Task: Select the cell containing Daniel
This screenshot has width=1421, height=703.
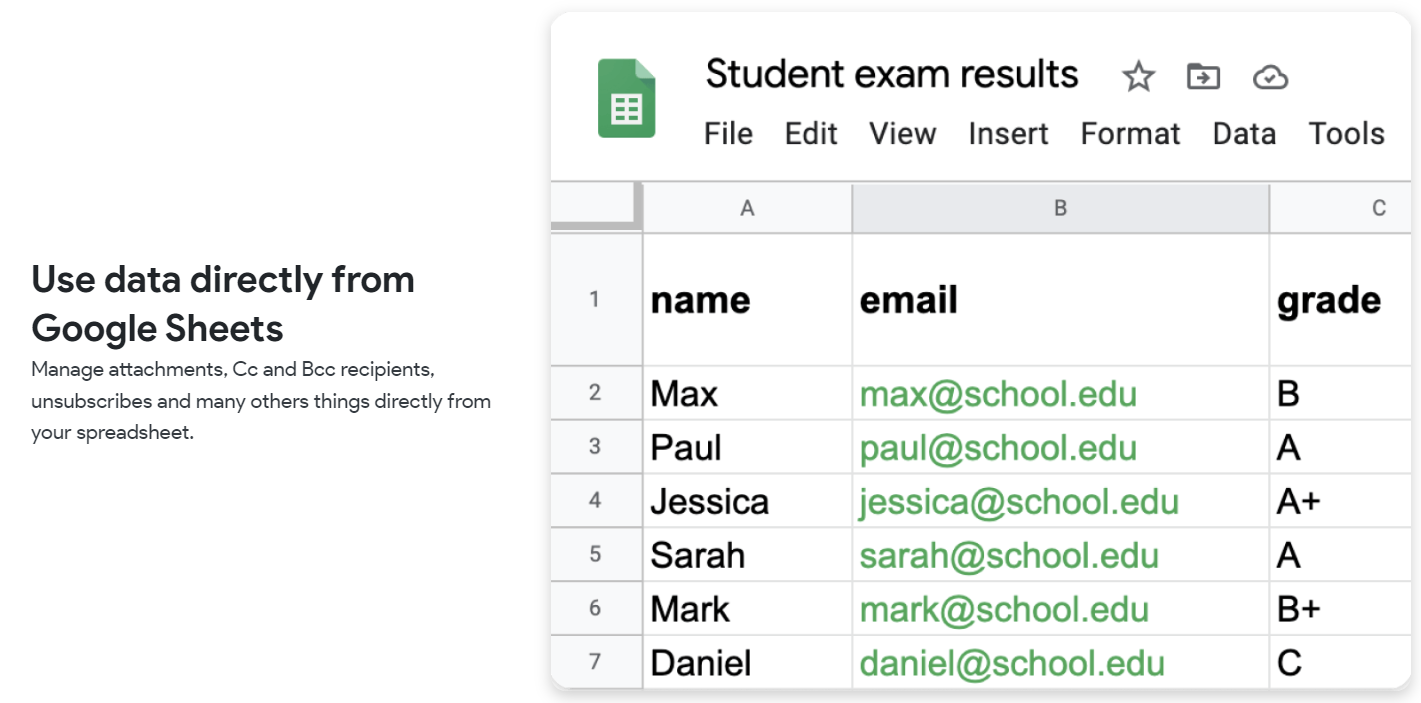Action: point(746,662)
